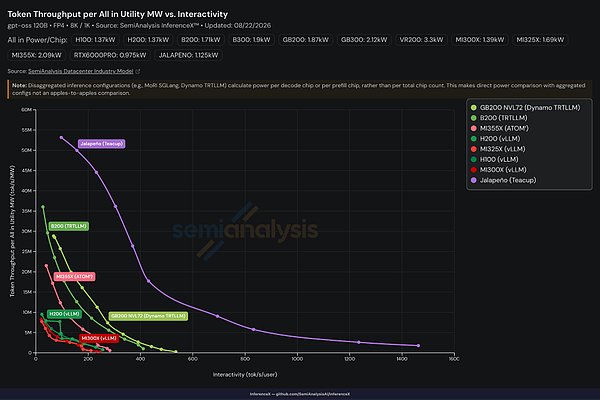The height and width of the screenshot is (400, 600).
Task: Click the 1000 x-axis tick label
Action: click(297, 359)
